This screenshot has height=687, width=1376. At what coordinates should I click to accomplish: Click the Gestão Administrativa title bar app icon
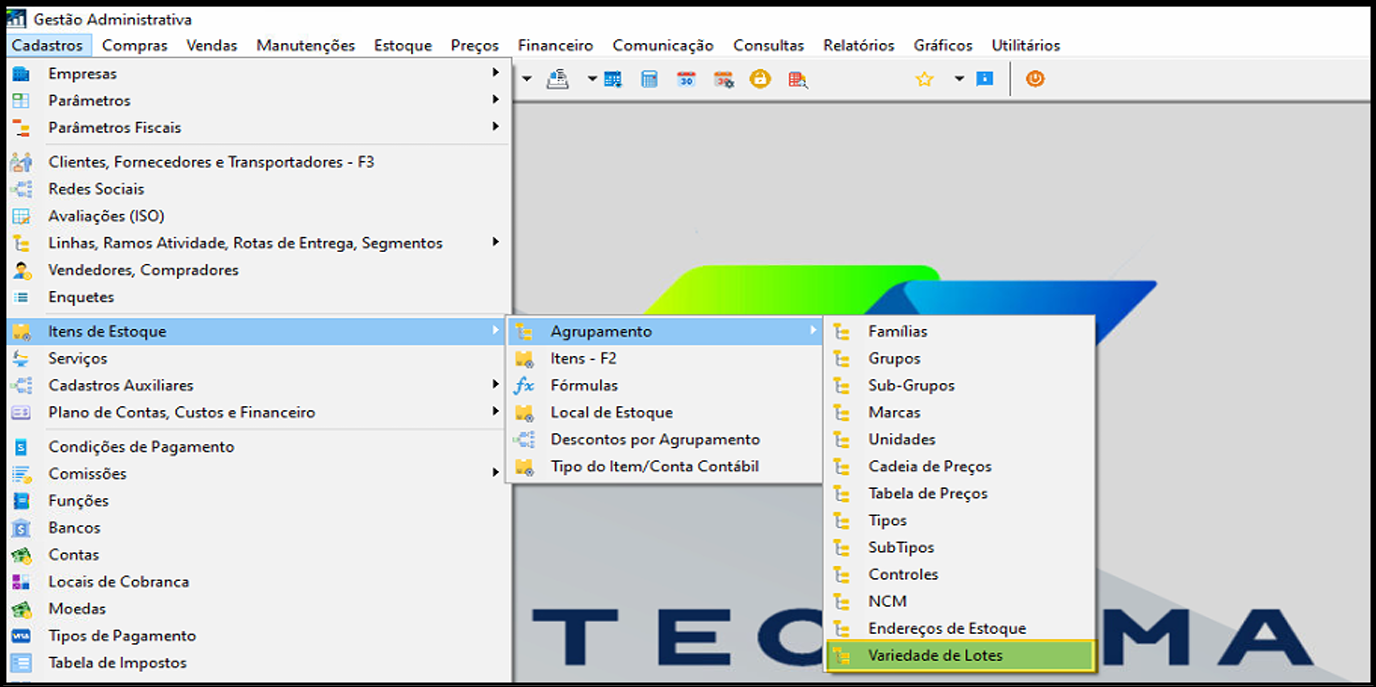[17, 19]
